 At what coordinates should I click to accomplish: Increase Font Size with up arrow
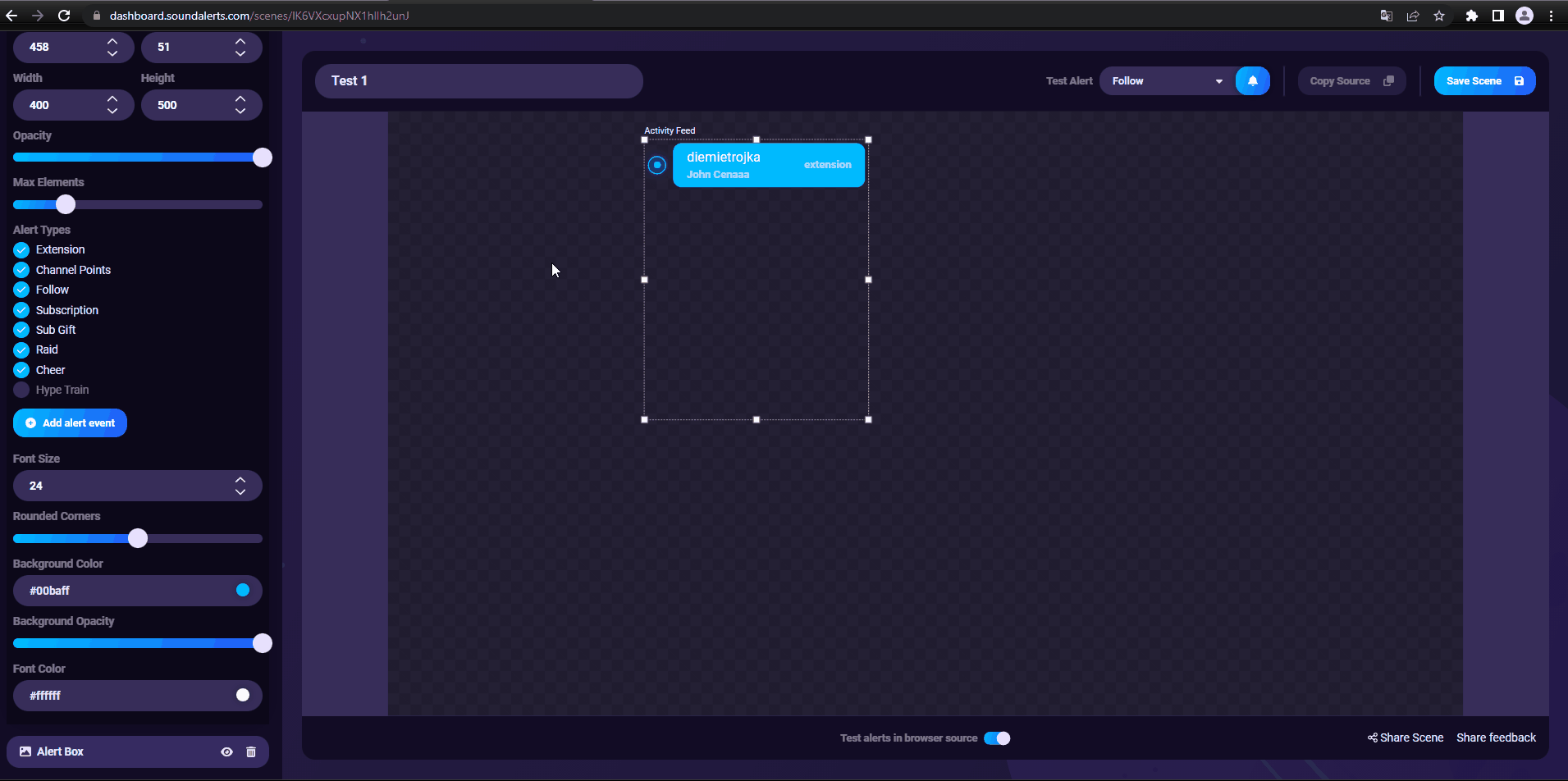(x=240, y=480)
